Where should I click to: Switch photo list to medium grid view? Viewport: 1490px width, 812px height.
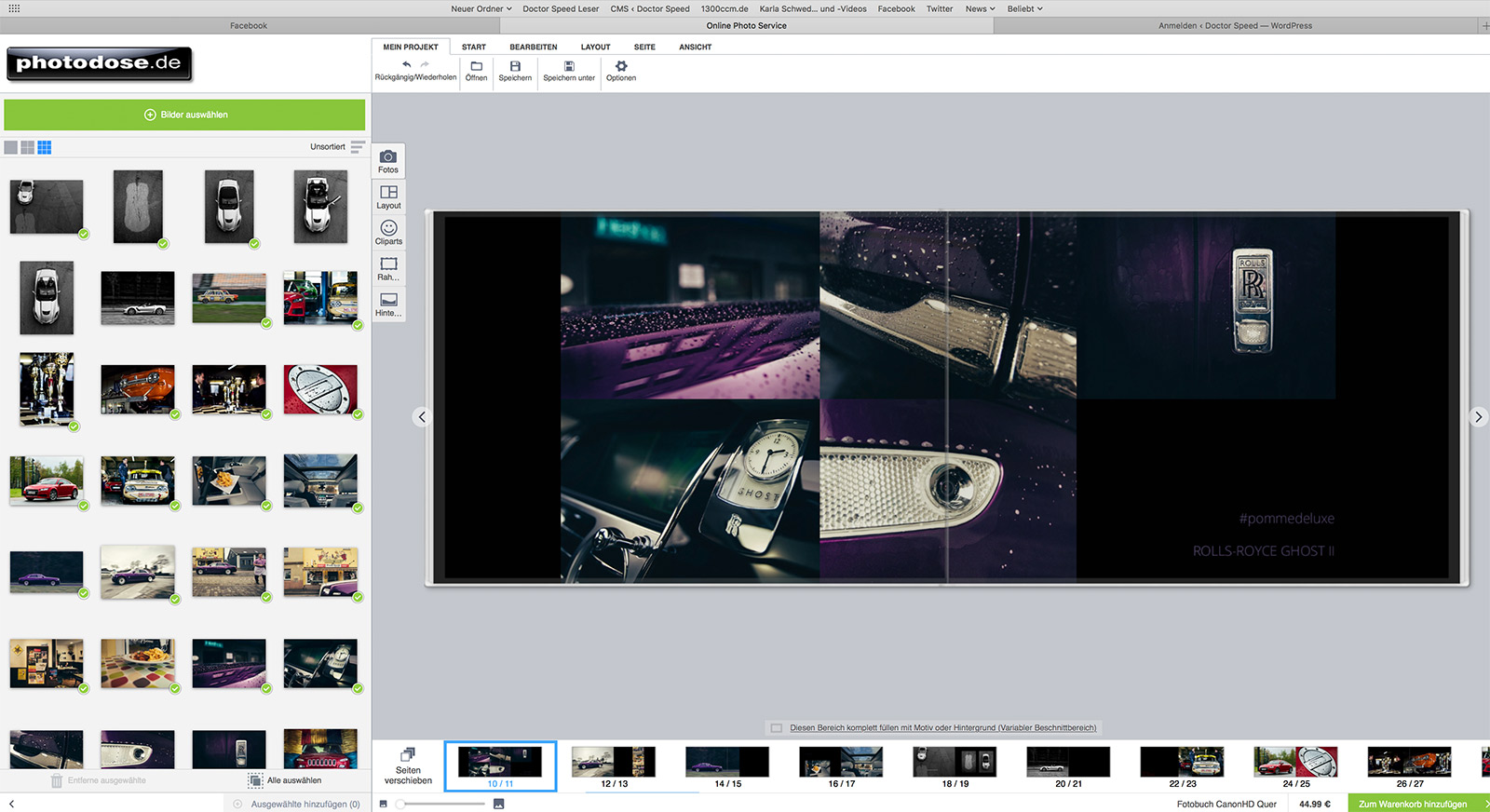coord(28,147)
